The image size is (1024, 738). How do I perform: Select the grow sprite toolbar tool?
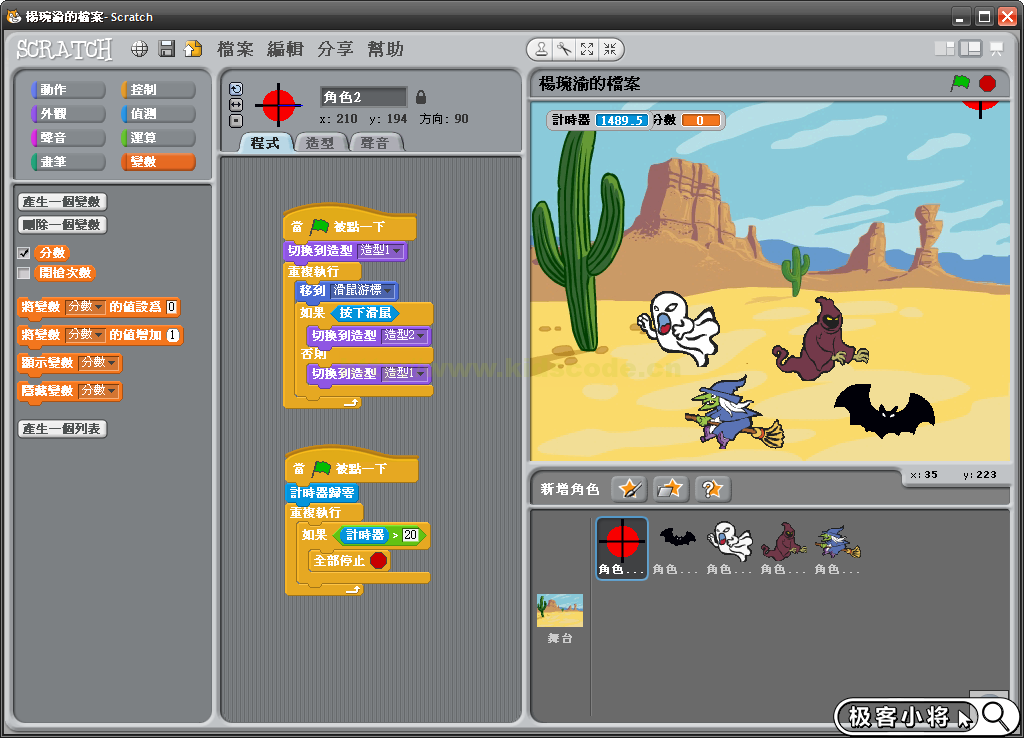(587, 49)
